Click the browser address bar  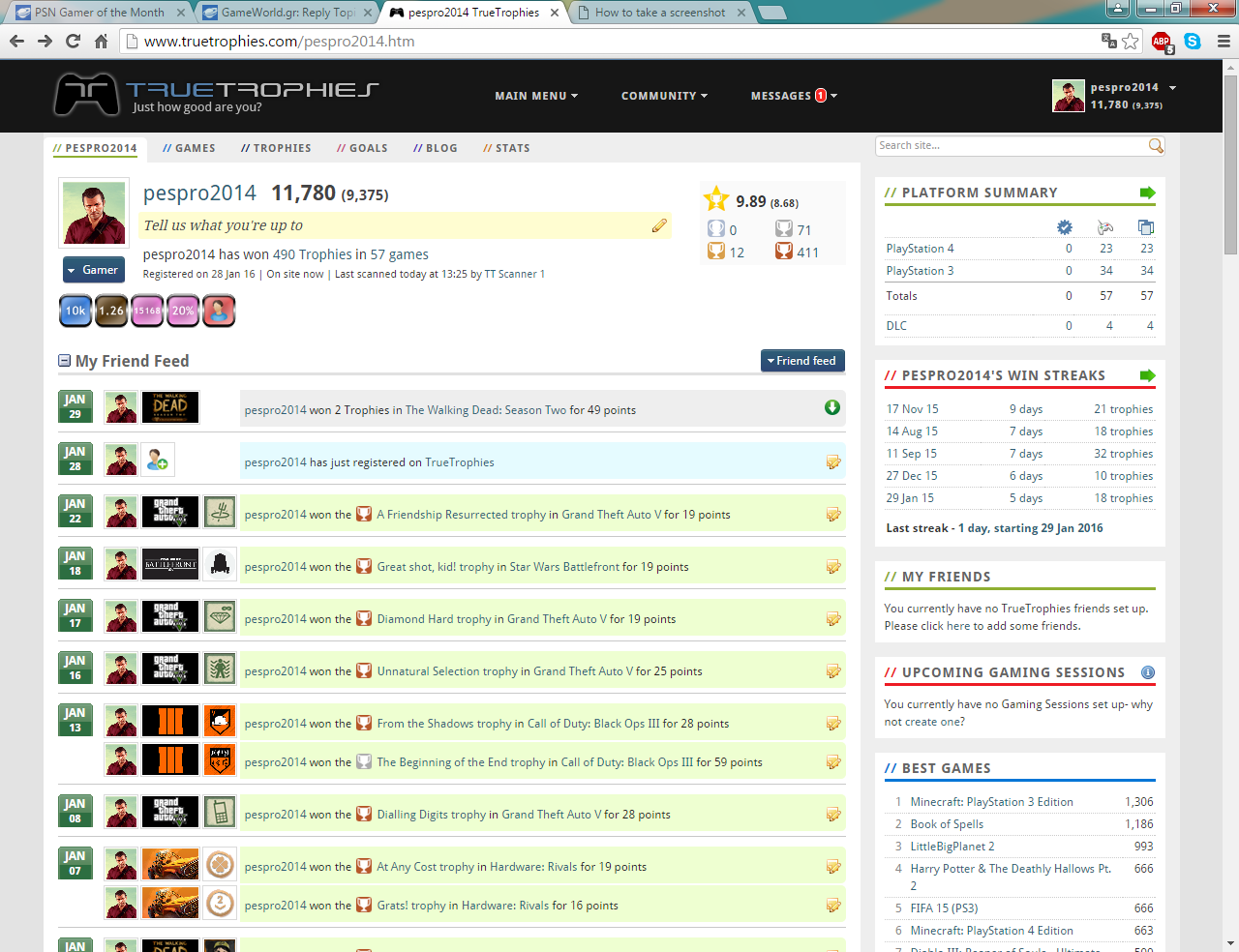click(x=619, y=41)
